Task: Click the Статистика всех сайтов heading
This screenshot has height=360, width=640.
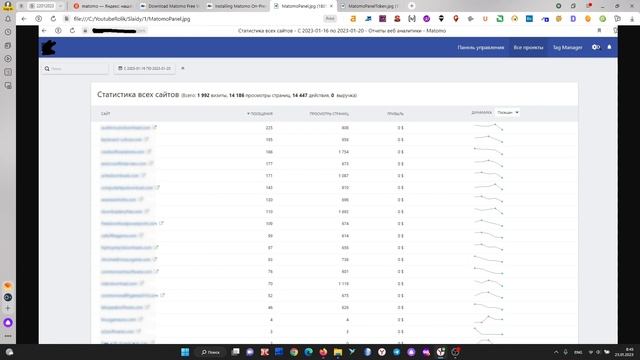Action: [x=138, y=95]
